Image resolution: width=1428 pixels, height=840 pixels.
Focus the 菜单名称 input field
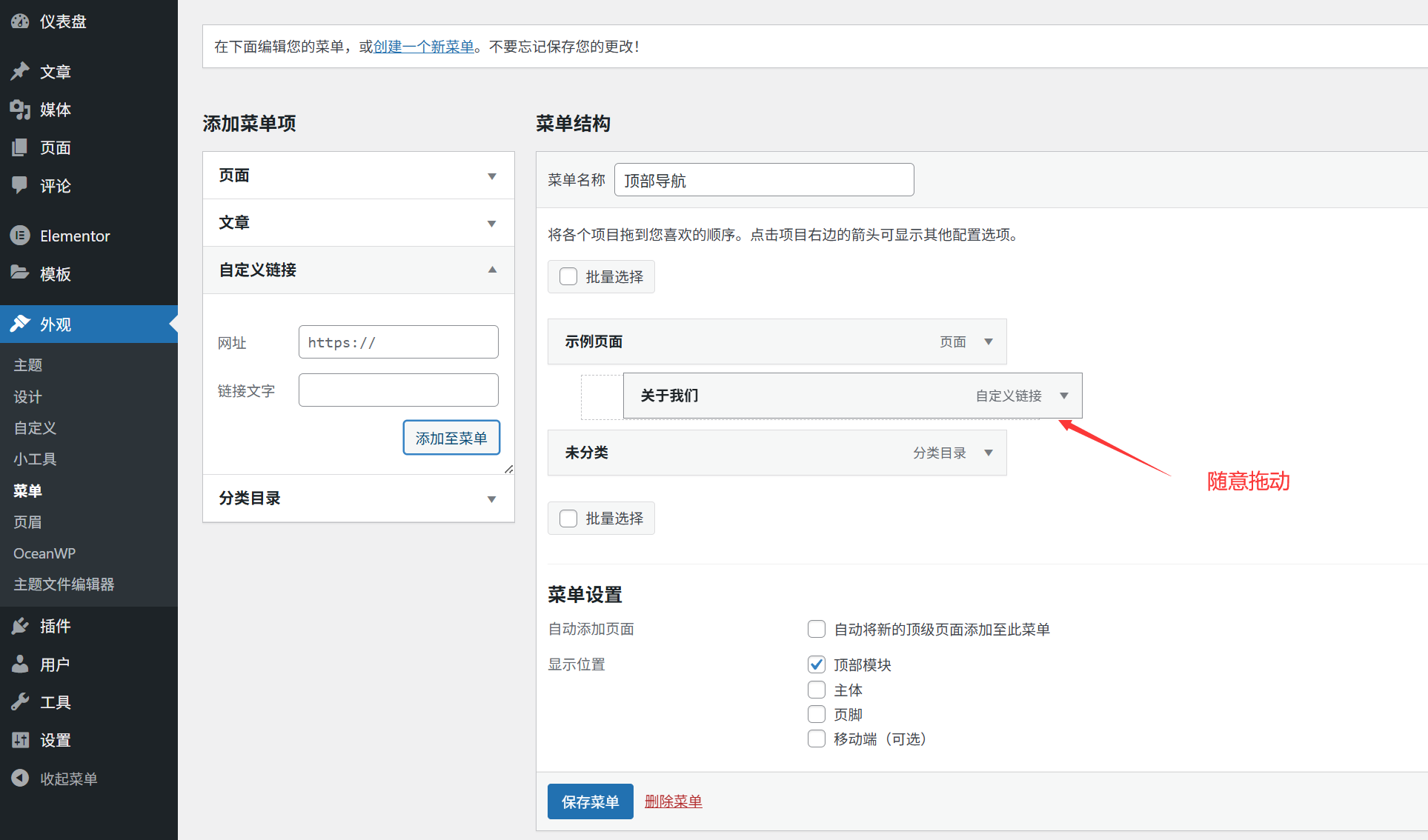click(x=764, y=179)
